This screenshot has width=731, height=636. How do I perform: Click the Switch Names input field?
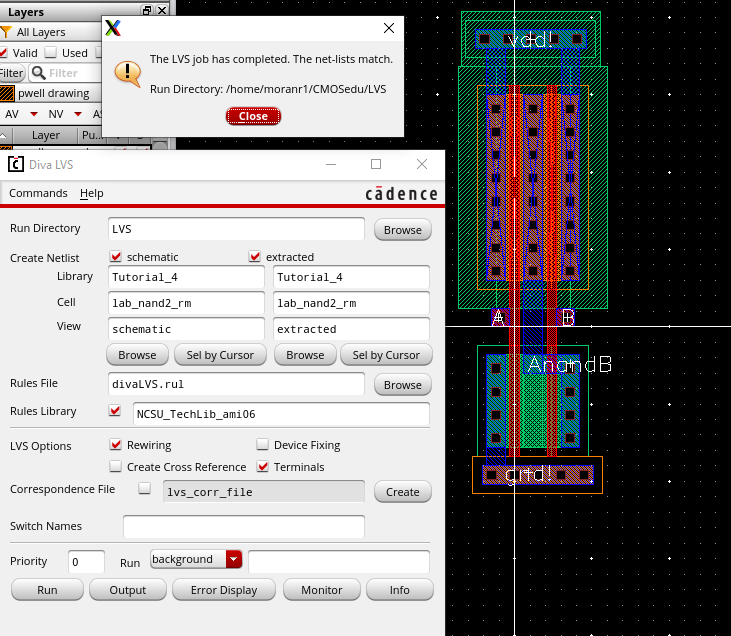click(243, 526)
